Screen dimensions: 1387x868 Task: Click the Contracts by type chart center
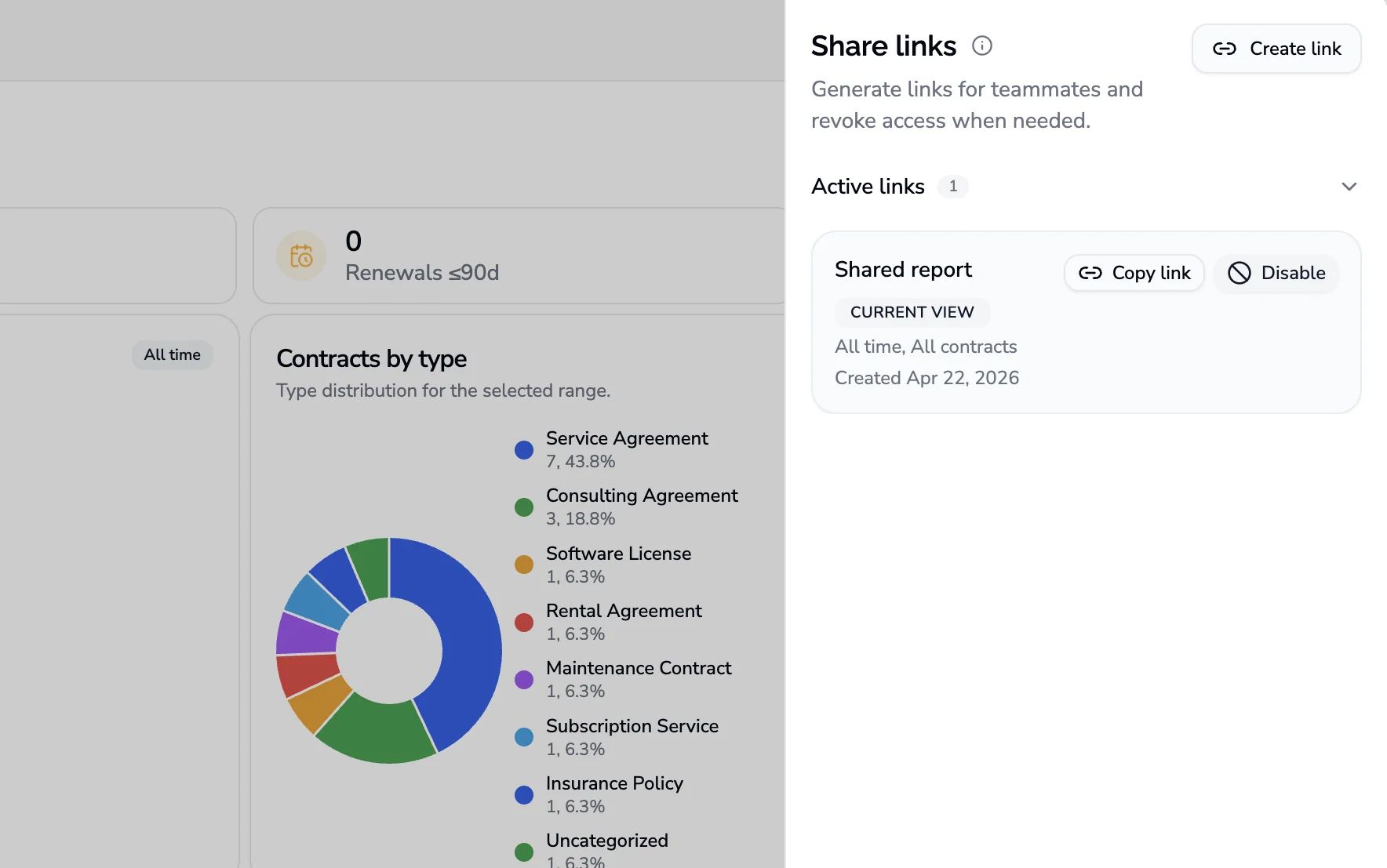point(390,651)
